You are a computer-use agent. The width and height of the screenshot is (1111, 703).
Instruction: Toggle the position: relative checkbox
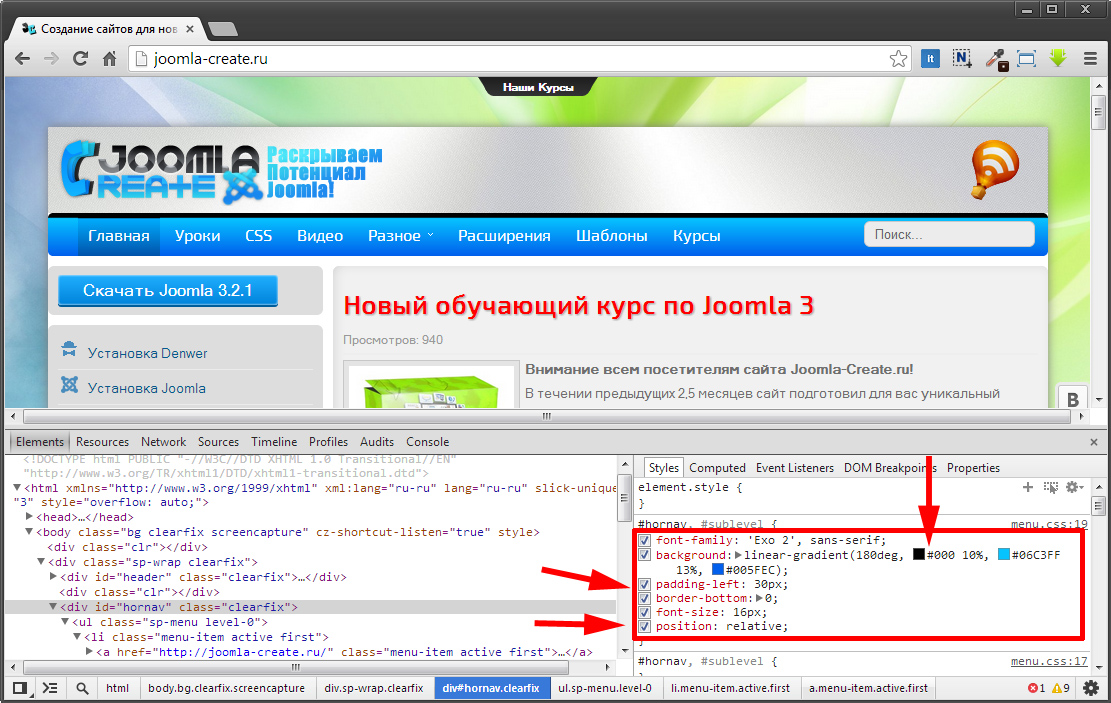pos(645,627)
